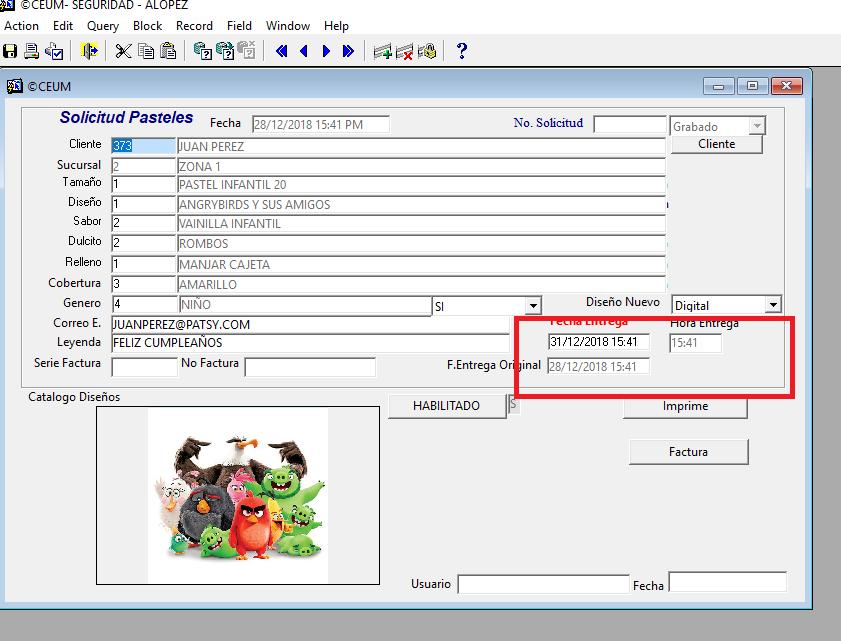Click the HABILITADO button
The image size is (841, 641).
(x=447, y=406)
